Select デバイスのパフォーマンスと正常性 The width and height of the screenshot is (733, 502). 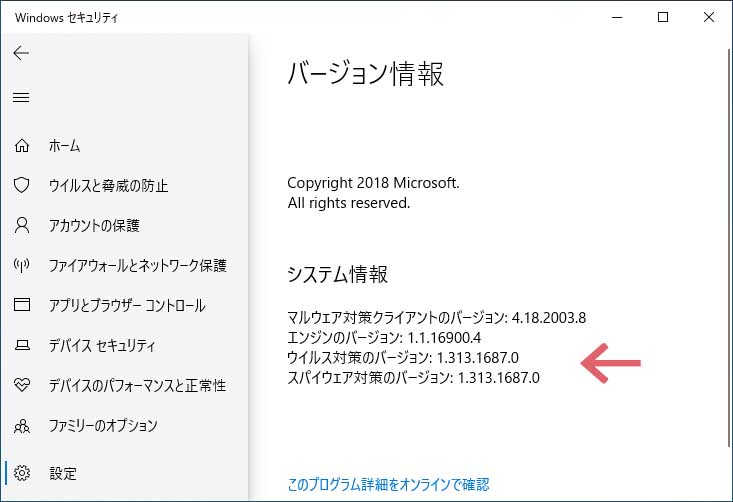tap(137, 385)
